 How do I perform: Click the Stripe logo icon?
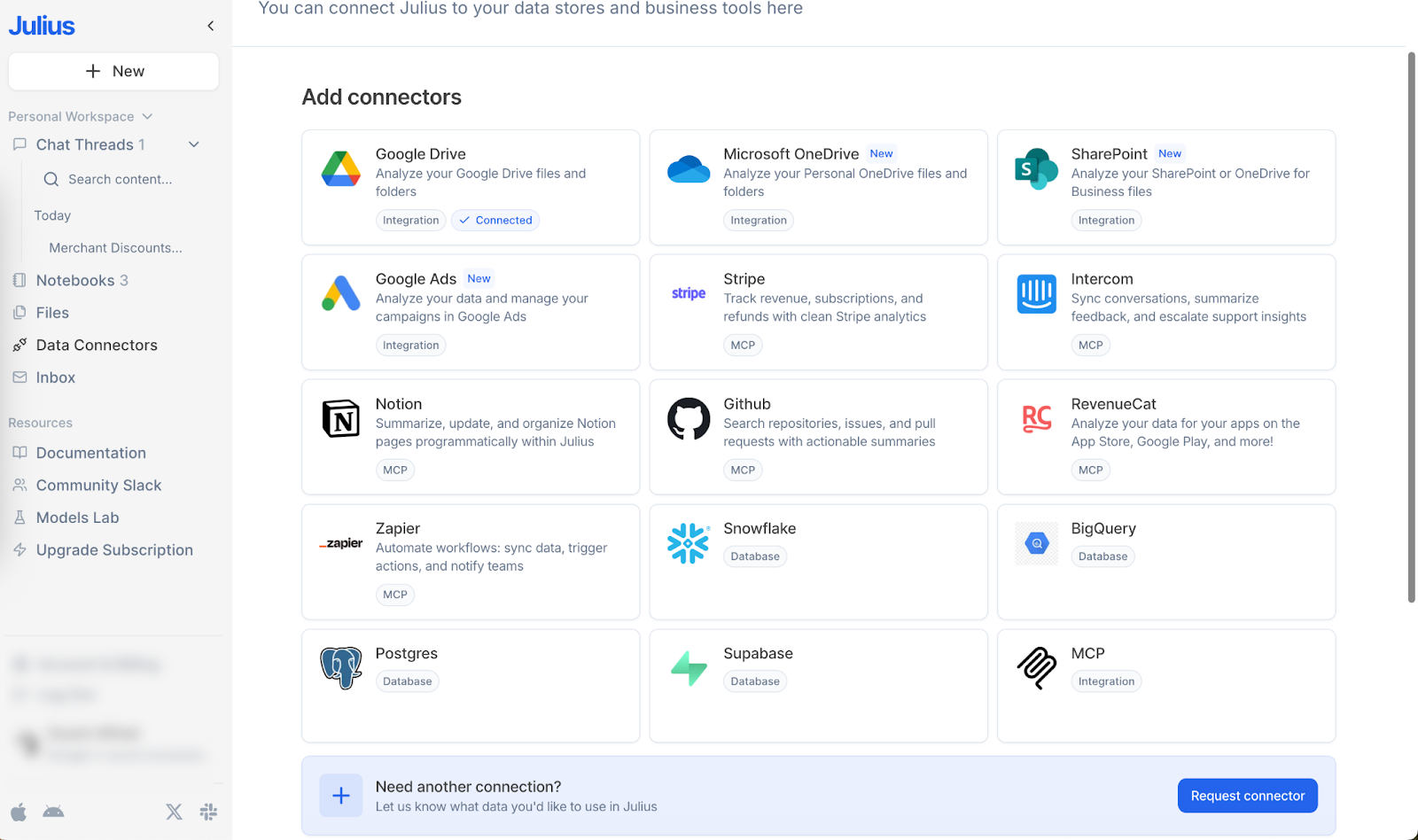689,293
